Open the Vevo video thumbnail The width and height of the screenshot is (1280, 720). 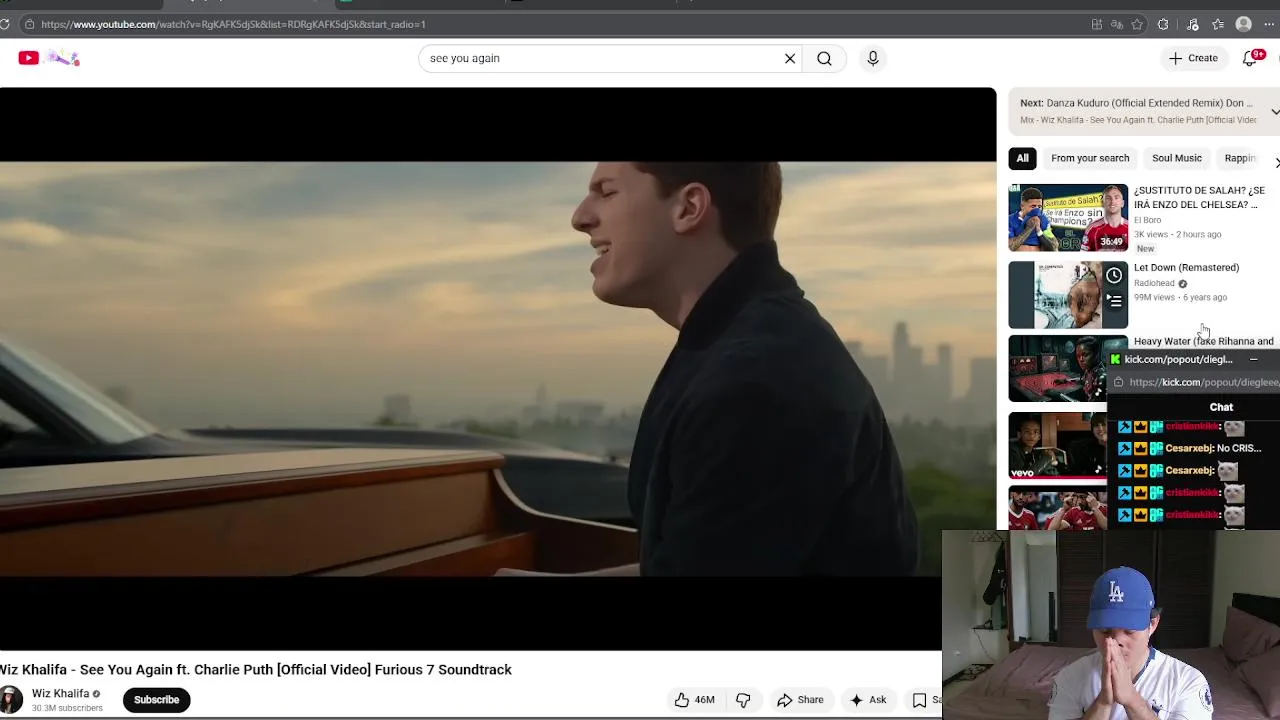(1057, 446)
